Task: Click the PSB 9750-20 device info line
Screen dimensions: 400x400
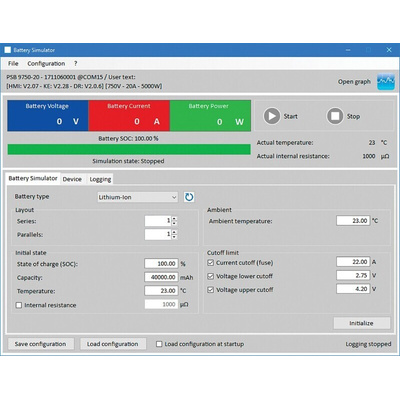Action: click(x=71, y=77)
